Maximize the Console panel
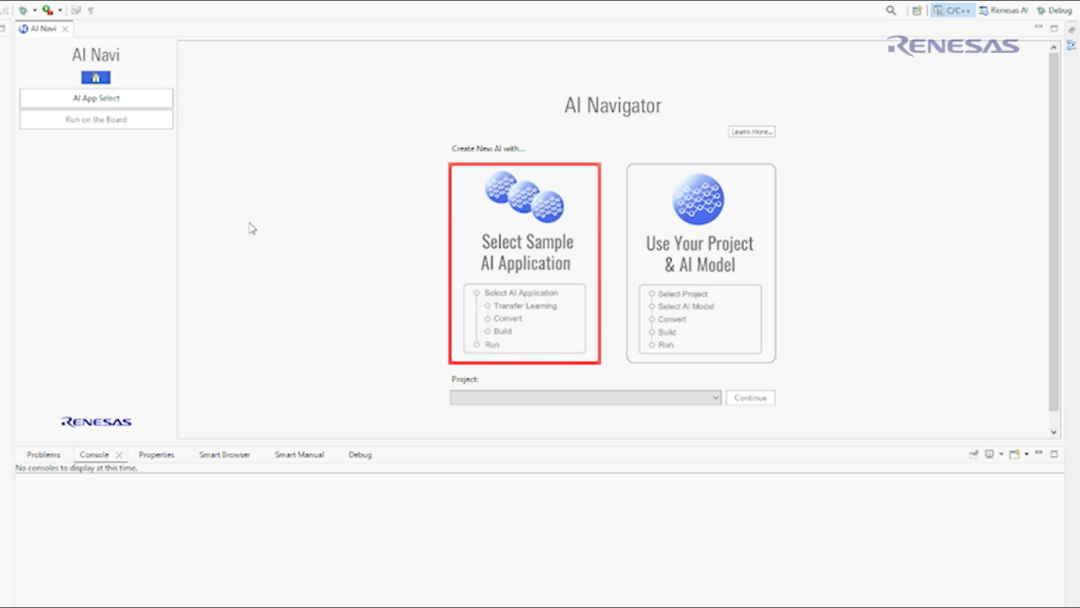Screen dimensions: 1080x608 click(x=1054, y=454)
